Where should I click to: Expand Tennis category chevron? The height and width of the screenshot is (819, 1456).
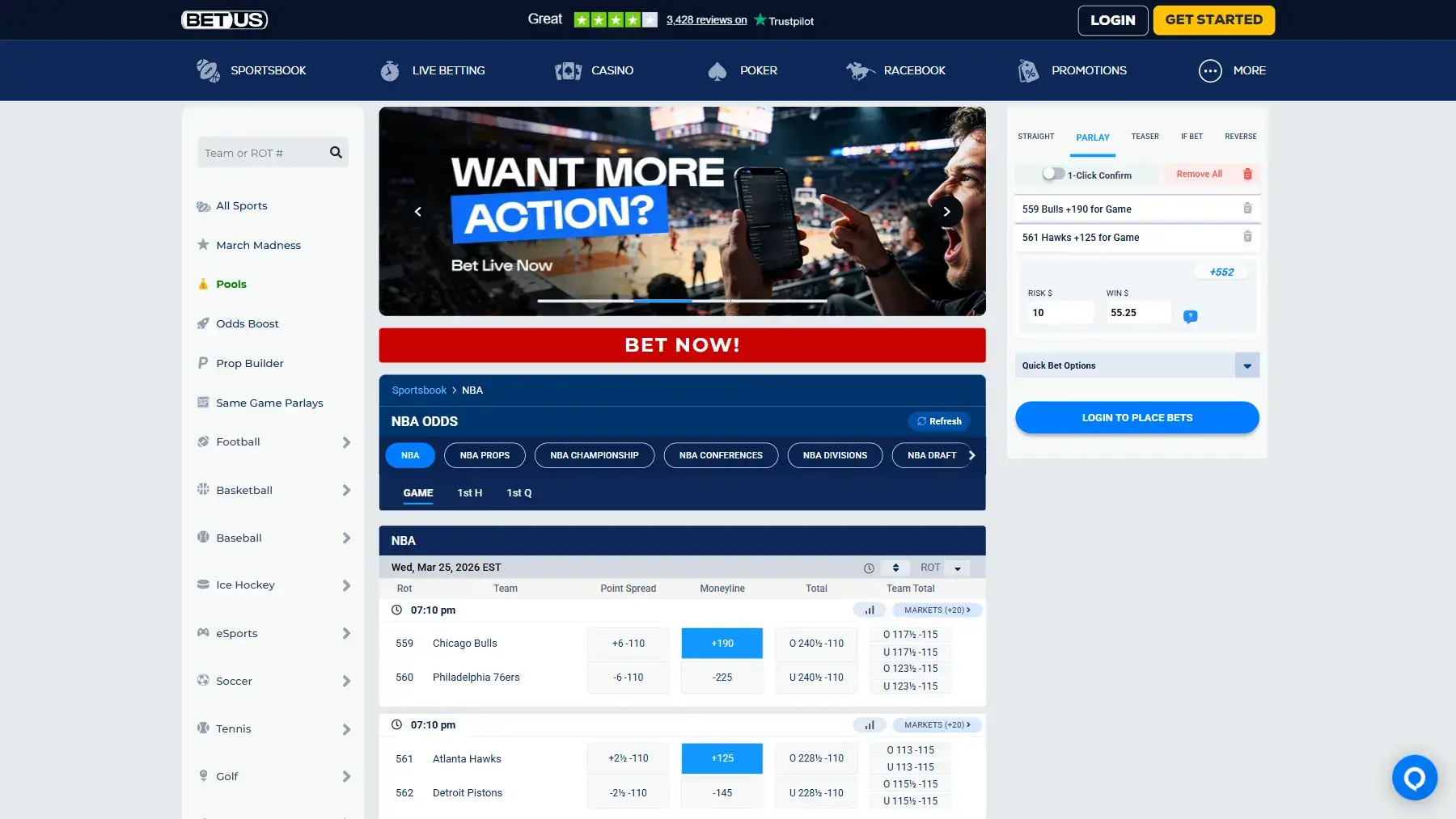(x=346, y=729)
